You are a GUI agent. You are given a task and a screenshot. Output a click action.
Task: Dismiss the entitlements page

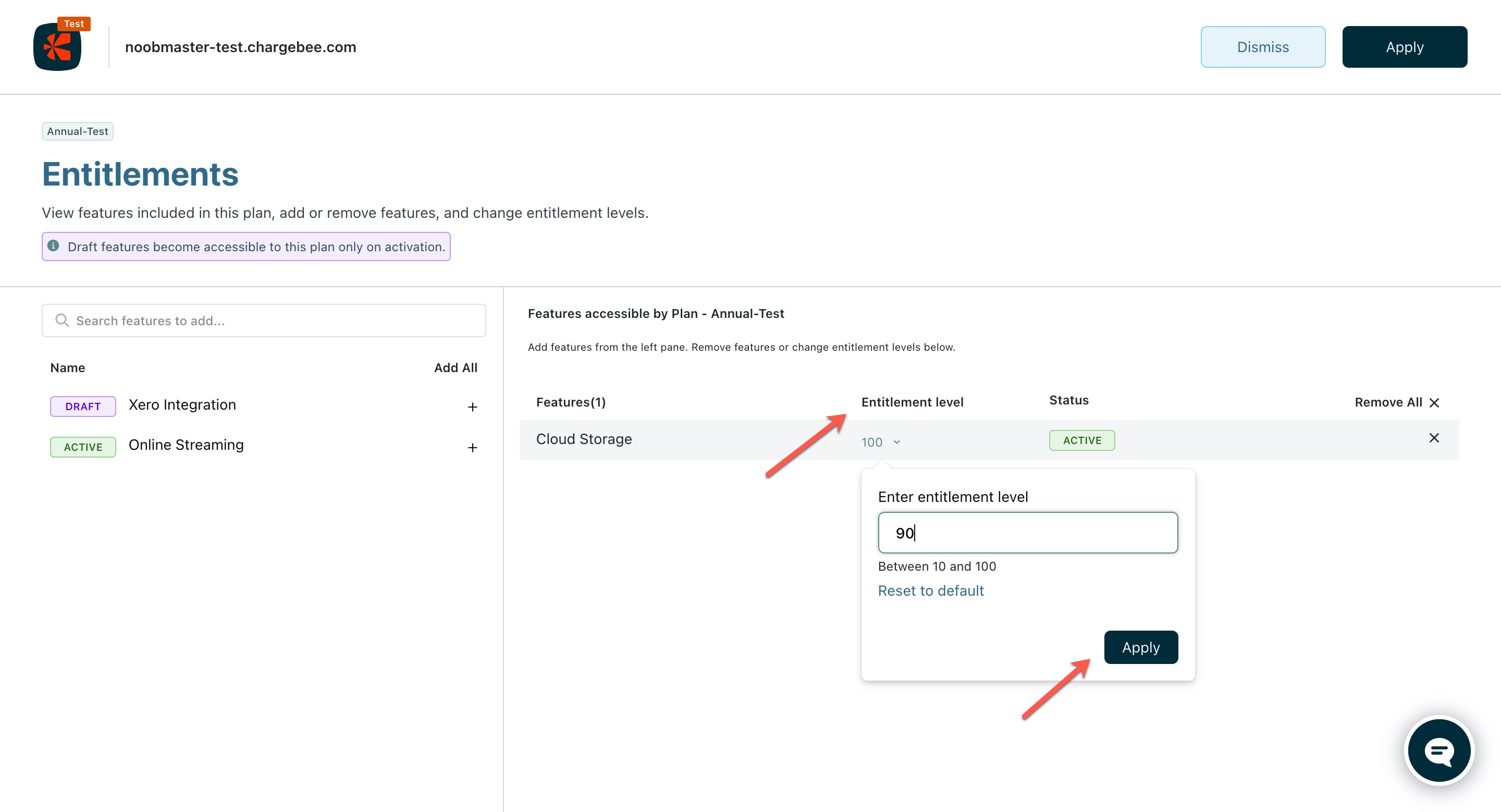coord(1262,47)
